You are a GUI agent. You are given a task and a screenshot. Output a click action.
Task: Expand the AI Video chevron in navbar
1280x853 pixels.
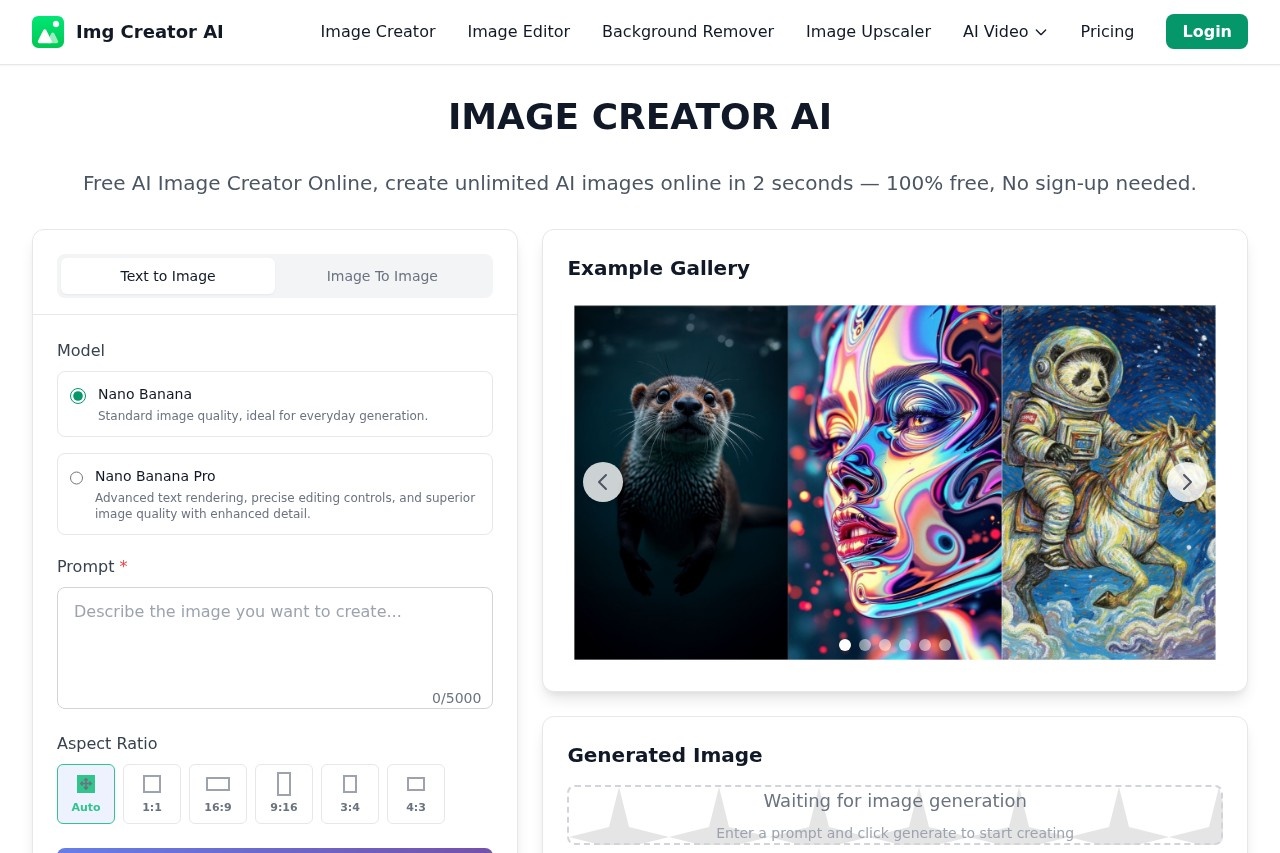pos(1040,32)
